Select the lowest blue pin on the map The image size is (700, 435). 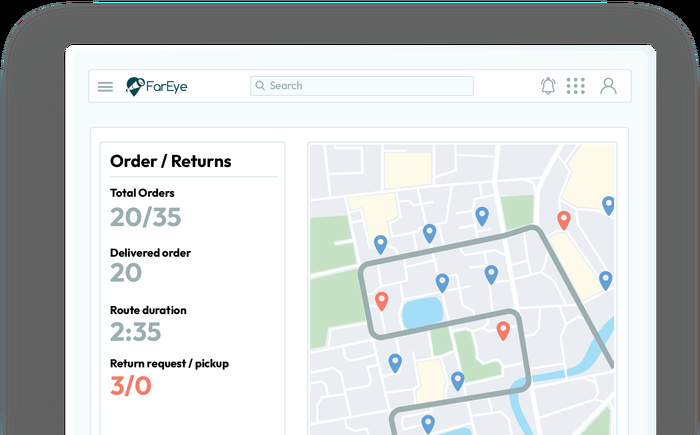(x=428, y=424)
